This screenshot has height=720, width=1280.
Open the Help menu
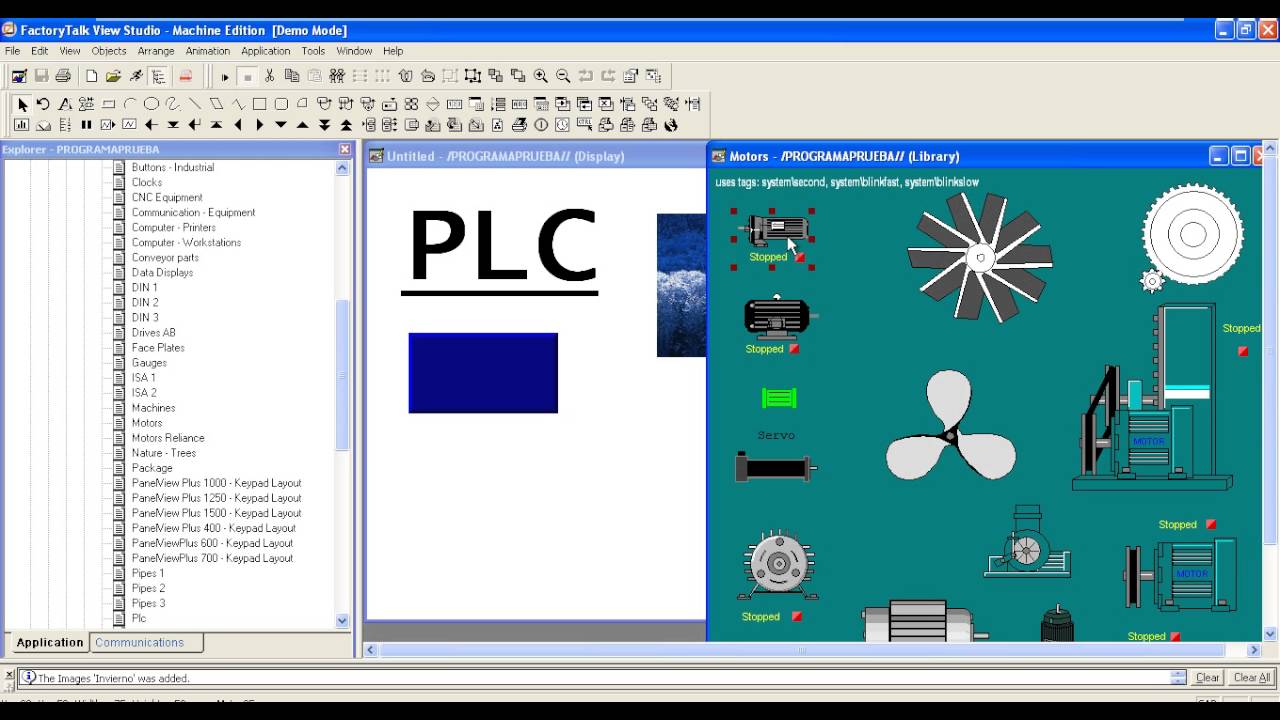point(393,51)
